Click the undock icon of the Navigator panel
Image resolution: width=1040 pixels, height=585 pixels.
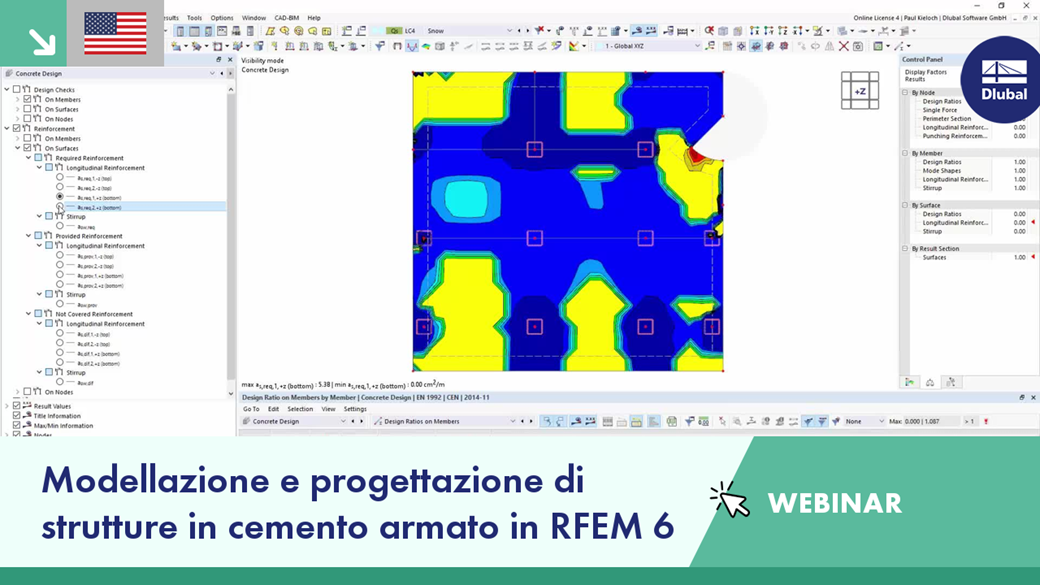219,60
